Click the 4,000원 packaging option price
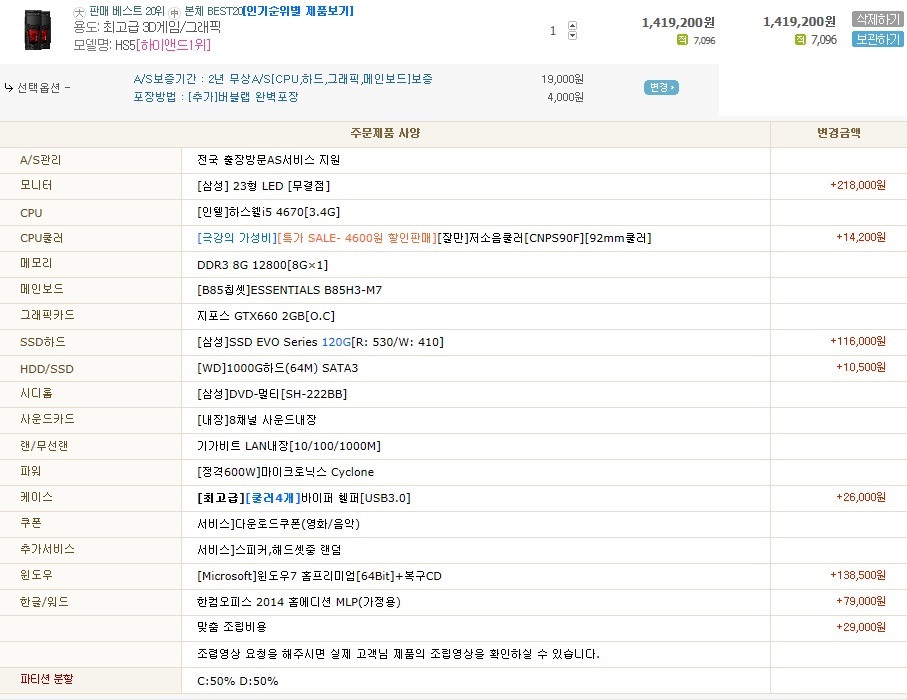The width and height of the screenshot is (907, 700). pos(565,97)
